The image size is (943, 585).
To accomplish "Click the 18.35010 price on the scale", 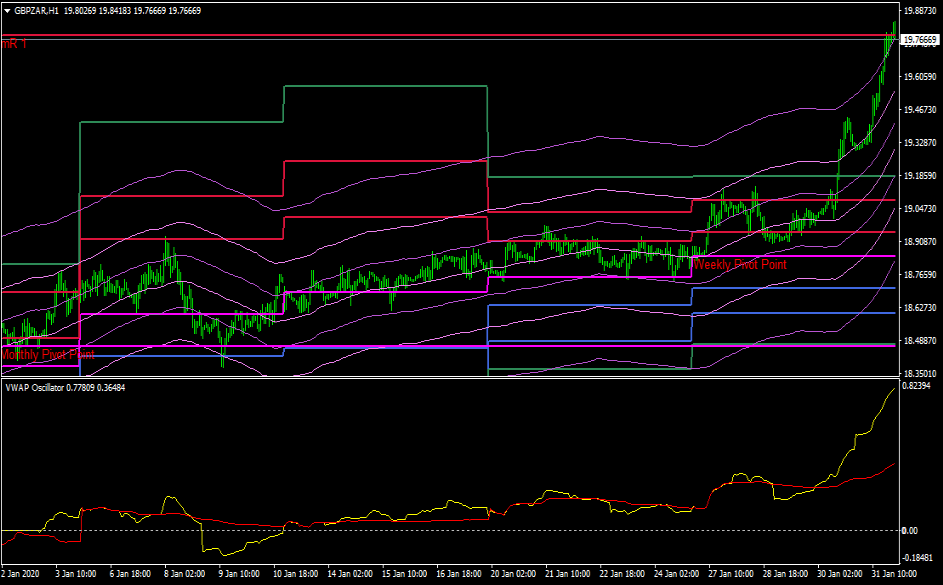I will click(918, 374).
